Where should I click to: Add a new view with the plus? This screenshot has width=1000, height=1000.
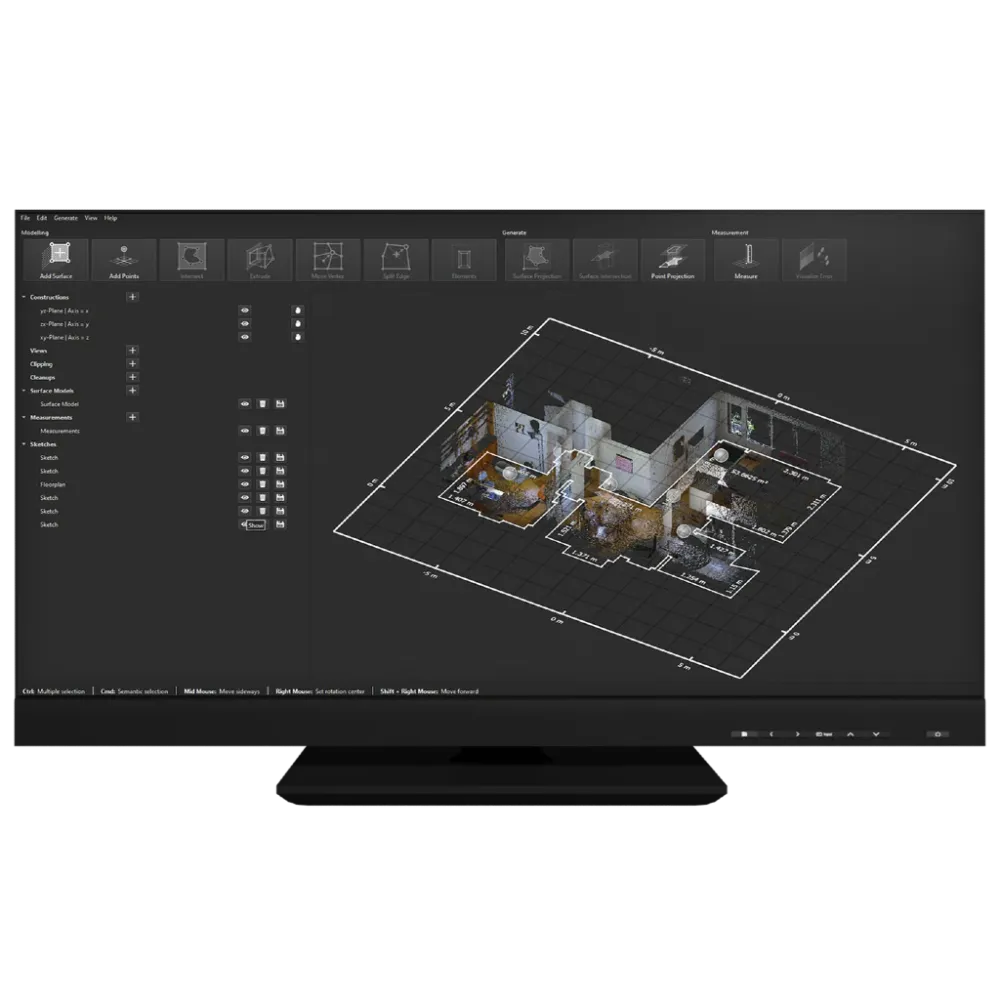(133, 350)
